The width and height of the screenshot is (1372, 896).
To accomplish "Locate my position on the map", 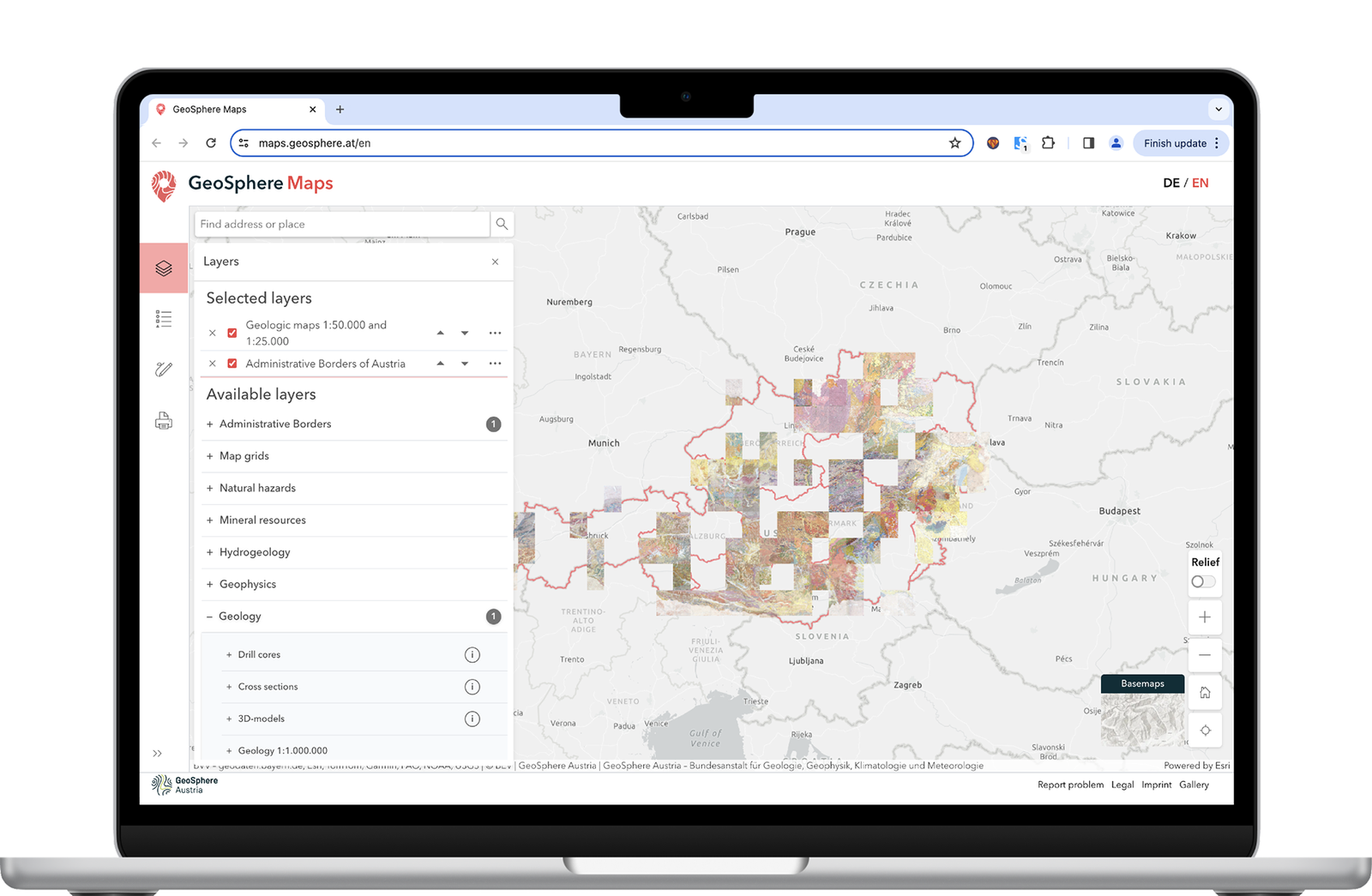I will point(1205,731).
